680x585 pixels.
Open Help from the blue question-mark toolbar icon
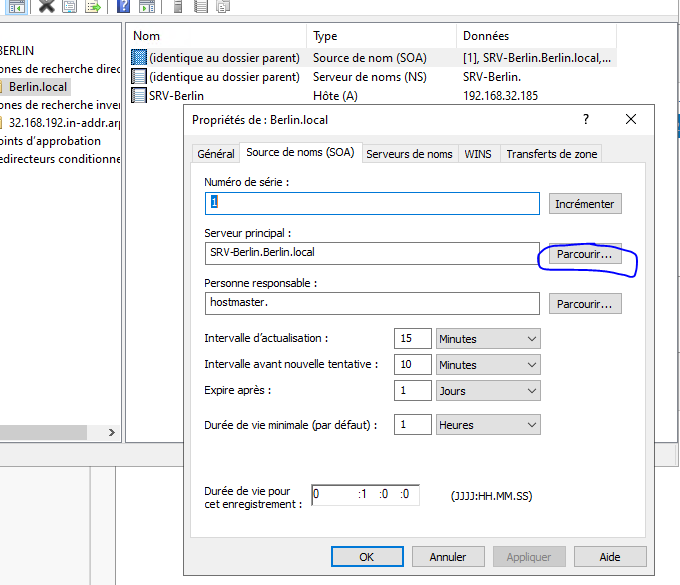coord(122,6)
